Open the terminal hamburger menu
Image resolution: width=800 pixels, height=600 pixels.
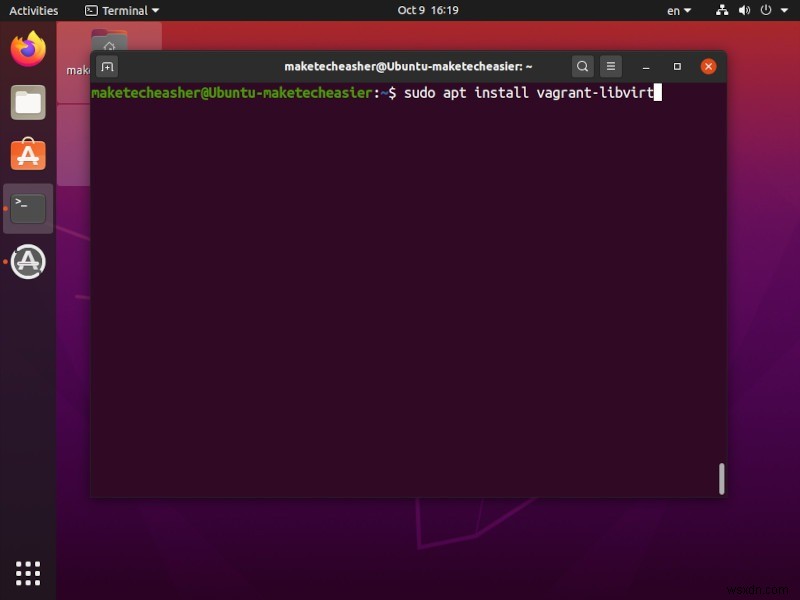coord(610,66)
